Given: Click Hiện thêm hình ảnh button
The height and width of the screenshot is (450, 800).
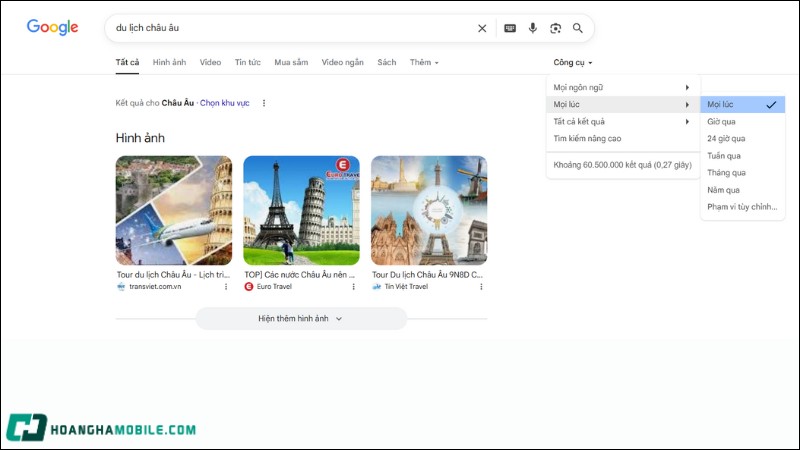Looking at the screenshot, I should point(301,318).
